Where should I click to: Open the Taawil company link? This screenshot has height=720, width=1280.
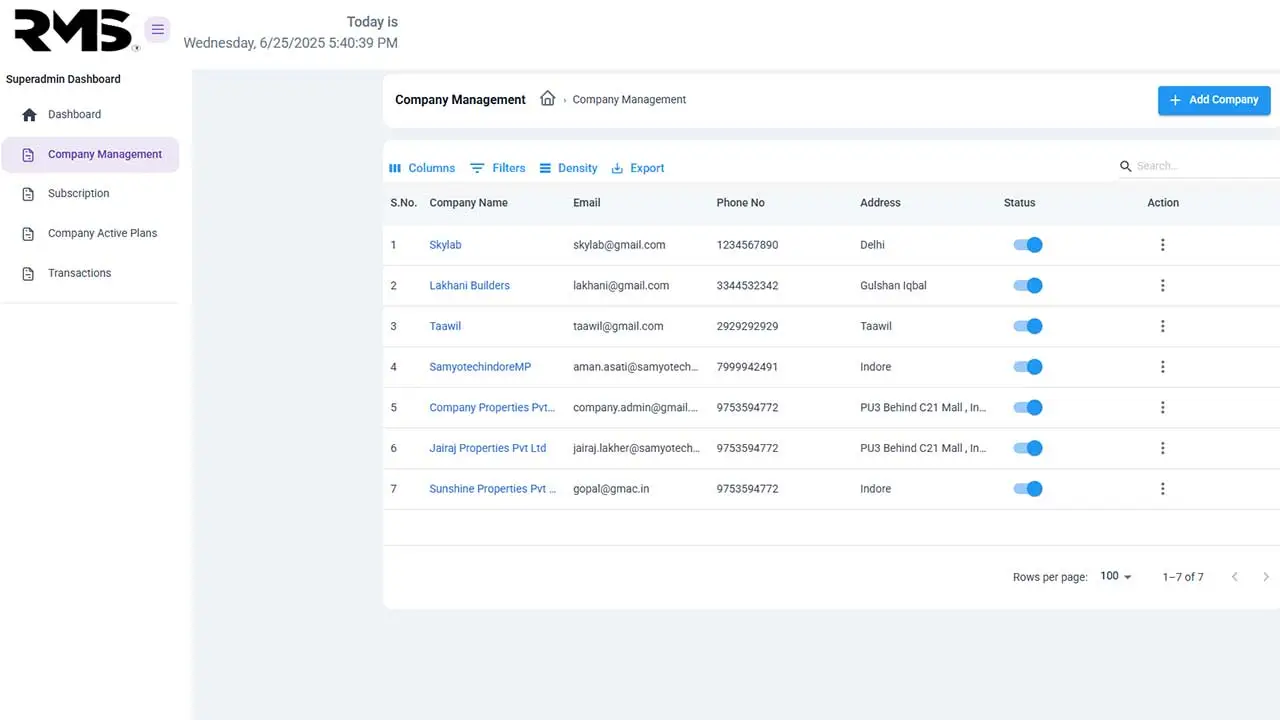(x=445, y=326)
